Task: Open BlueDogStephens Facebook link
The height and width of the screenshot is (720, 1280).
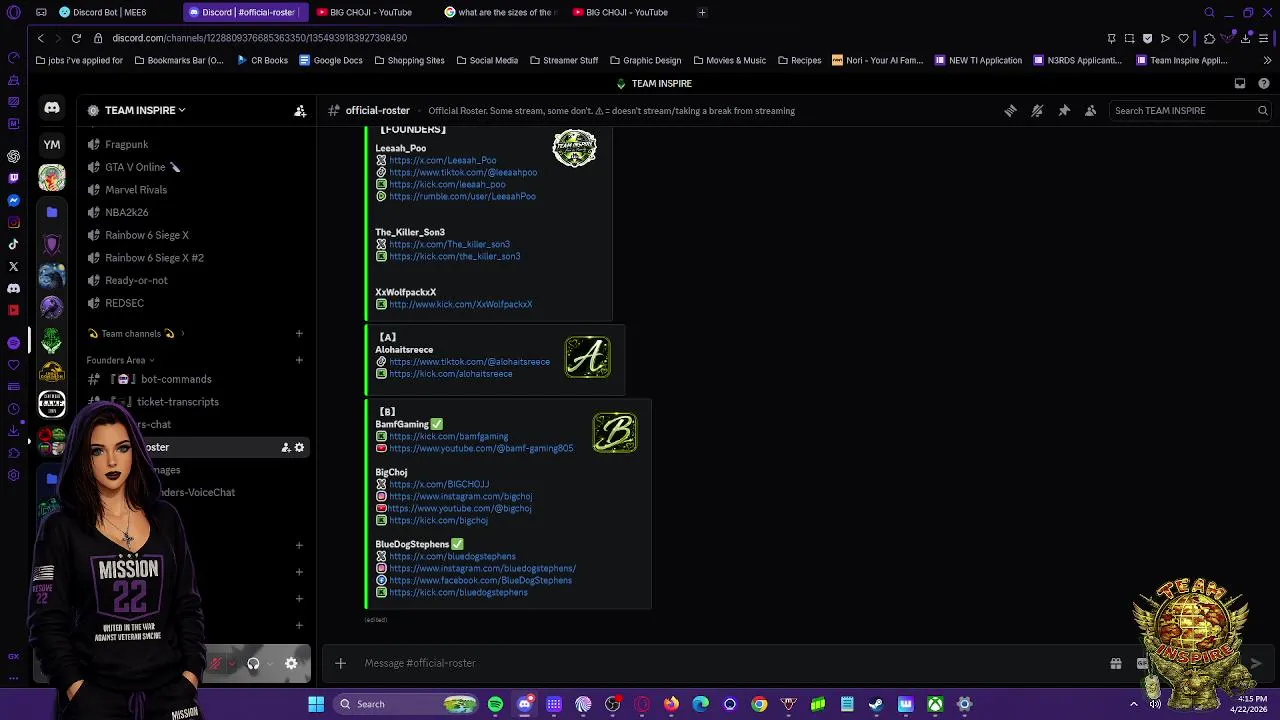Action: pyautogui.click(x=481, y=580)
